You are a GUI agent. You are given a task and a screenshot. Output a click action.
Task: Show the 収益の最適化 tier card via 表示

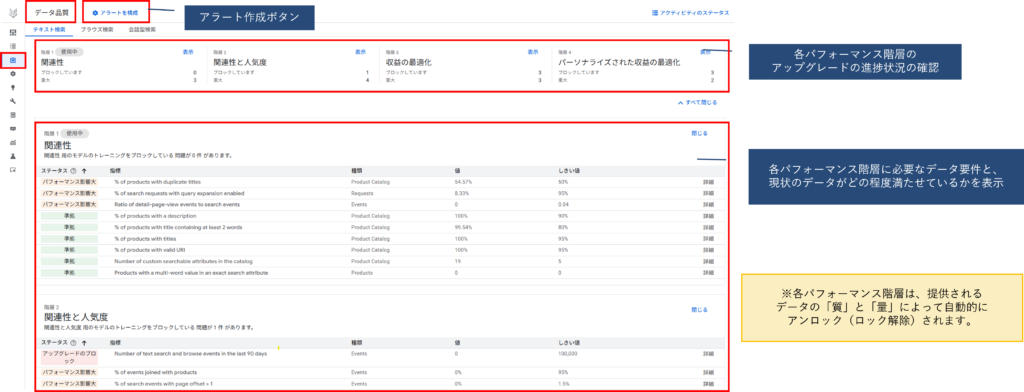tap(533, 52)
